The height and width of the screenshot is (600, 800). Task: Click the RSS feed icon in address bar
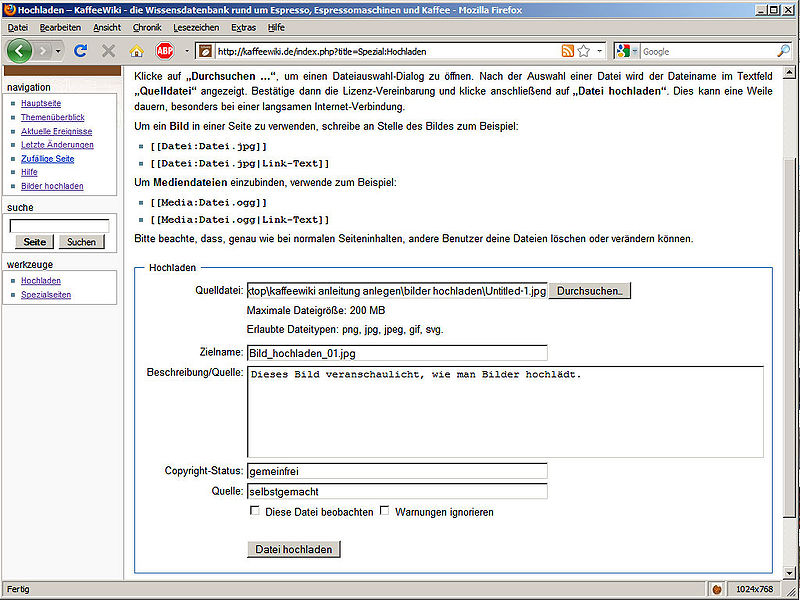coord(568,51)
